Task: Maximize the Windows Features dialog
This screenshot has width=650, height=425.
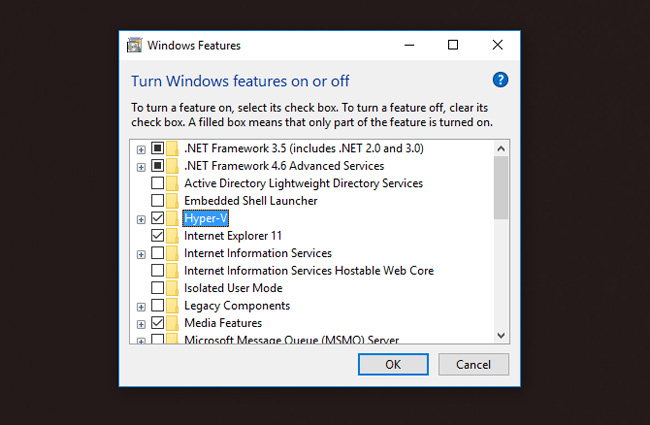Action: 453,45
